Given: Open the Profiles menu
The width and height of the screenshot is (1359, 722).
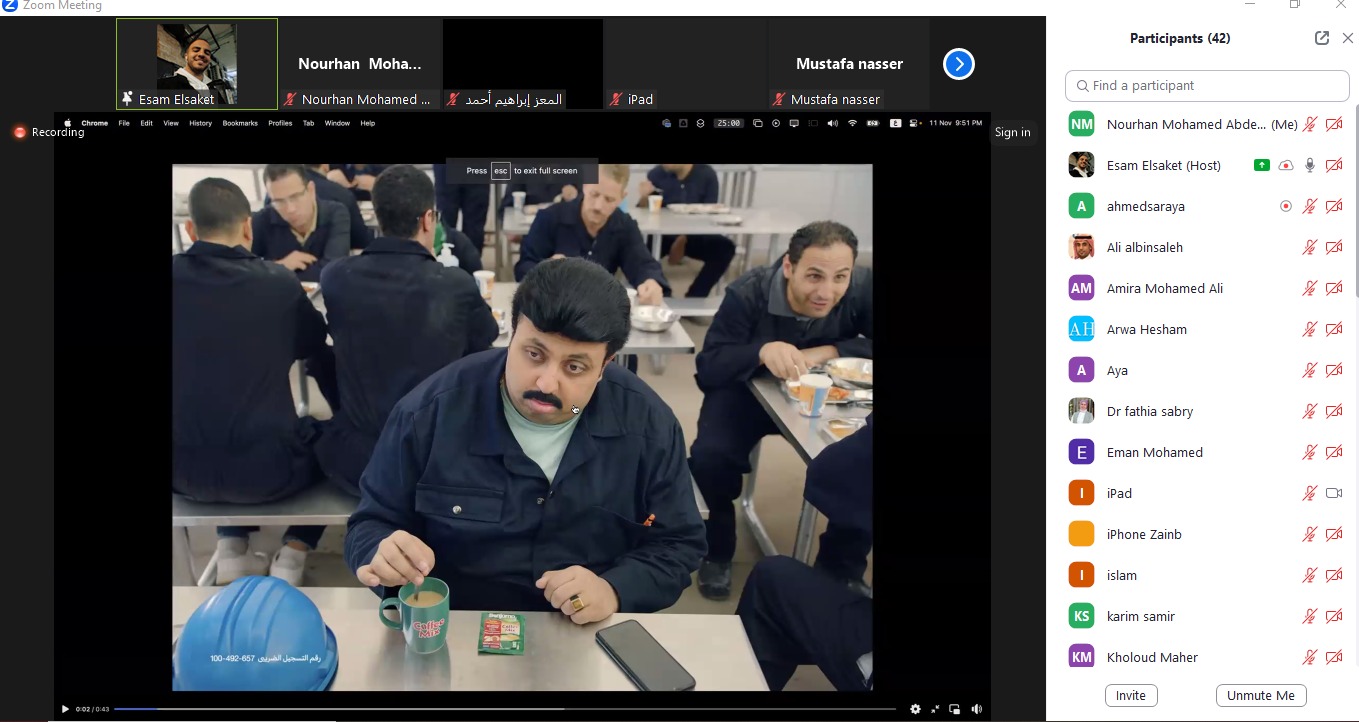Looking at the screenshot, I should coord(280,123).
